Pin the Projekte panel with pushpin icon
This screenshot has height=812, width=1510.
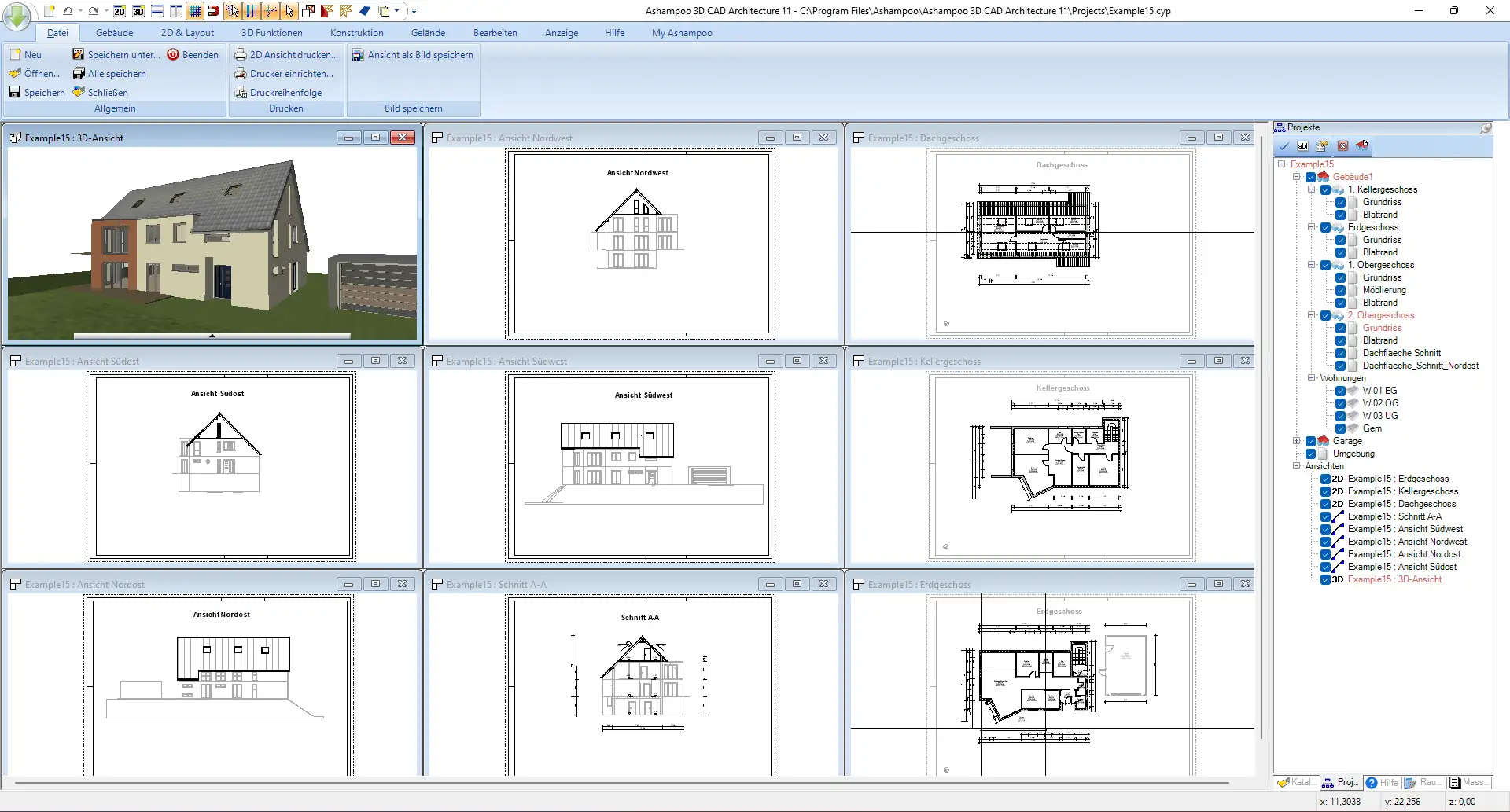[x=1486, y=127]
